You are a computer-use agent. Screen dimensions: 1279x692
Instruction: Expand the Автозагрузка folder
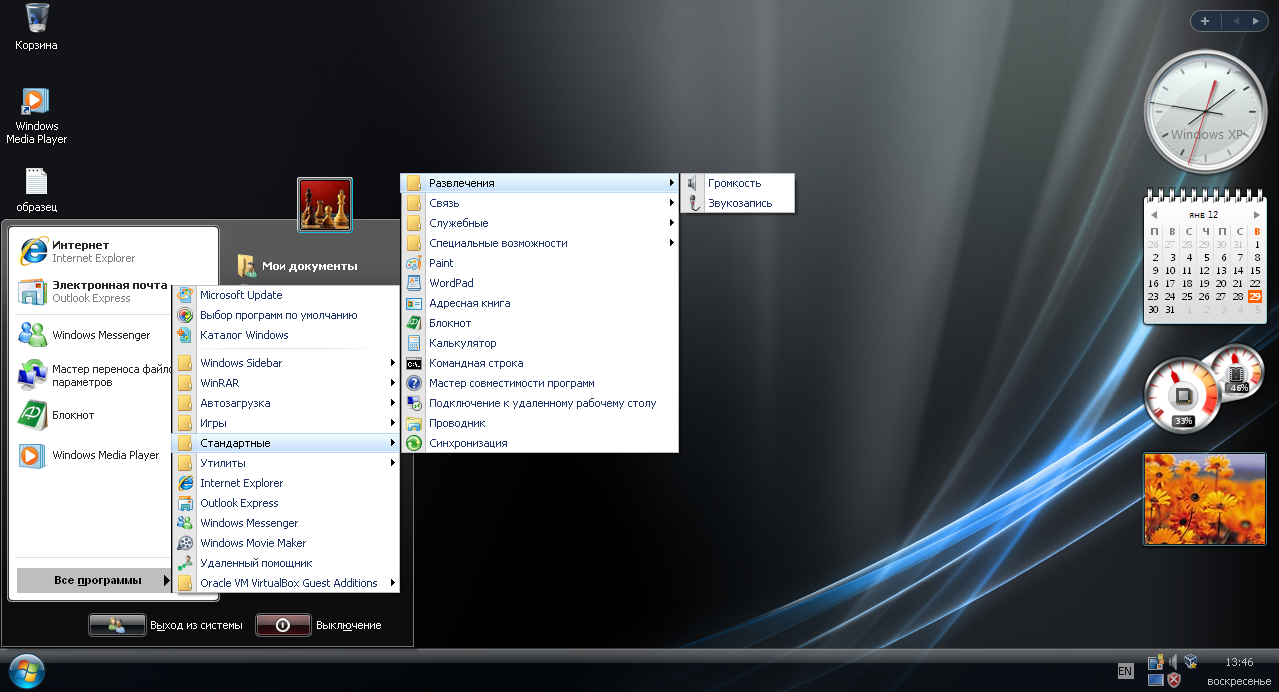pos(286,403)
